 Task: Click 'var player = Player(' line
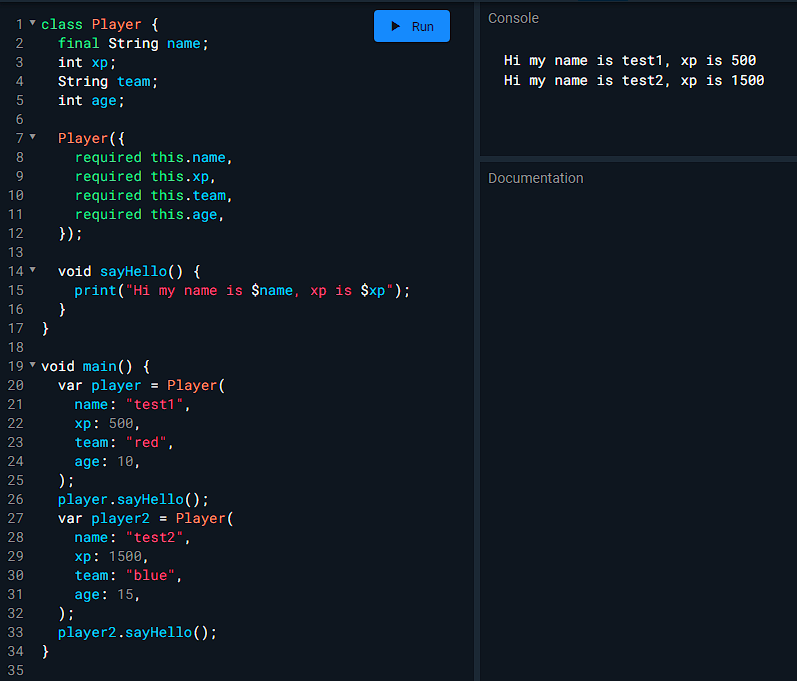pyautogui.click(x=141, y=386)
